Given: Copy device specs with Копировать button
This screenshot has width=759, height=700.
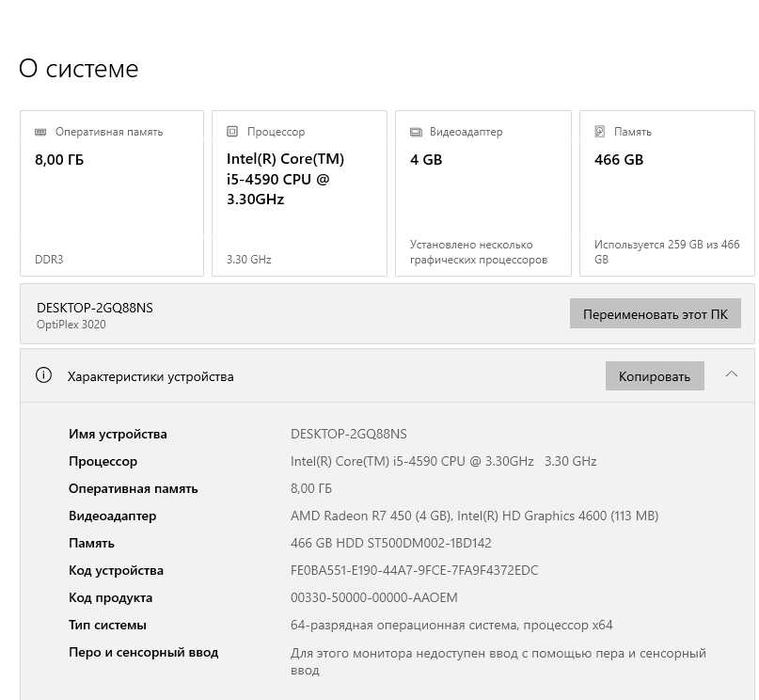Looking at the screenshot, I should pyautogui.click(x=654, y=376).
